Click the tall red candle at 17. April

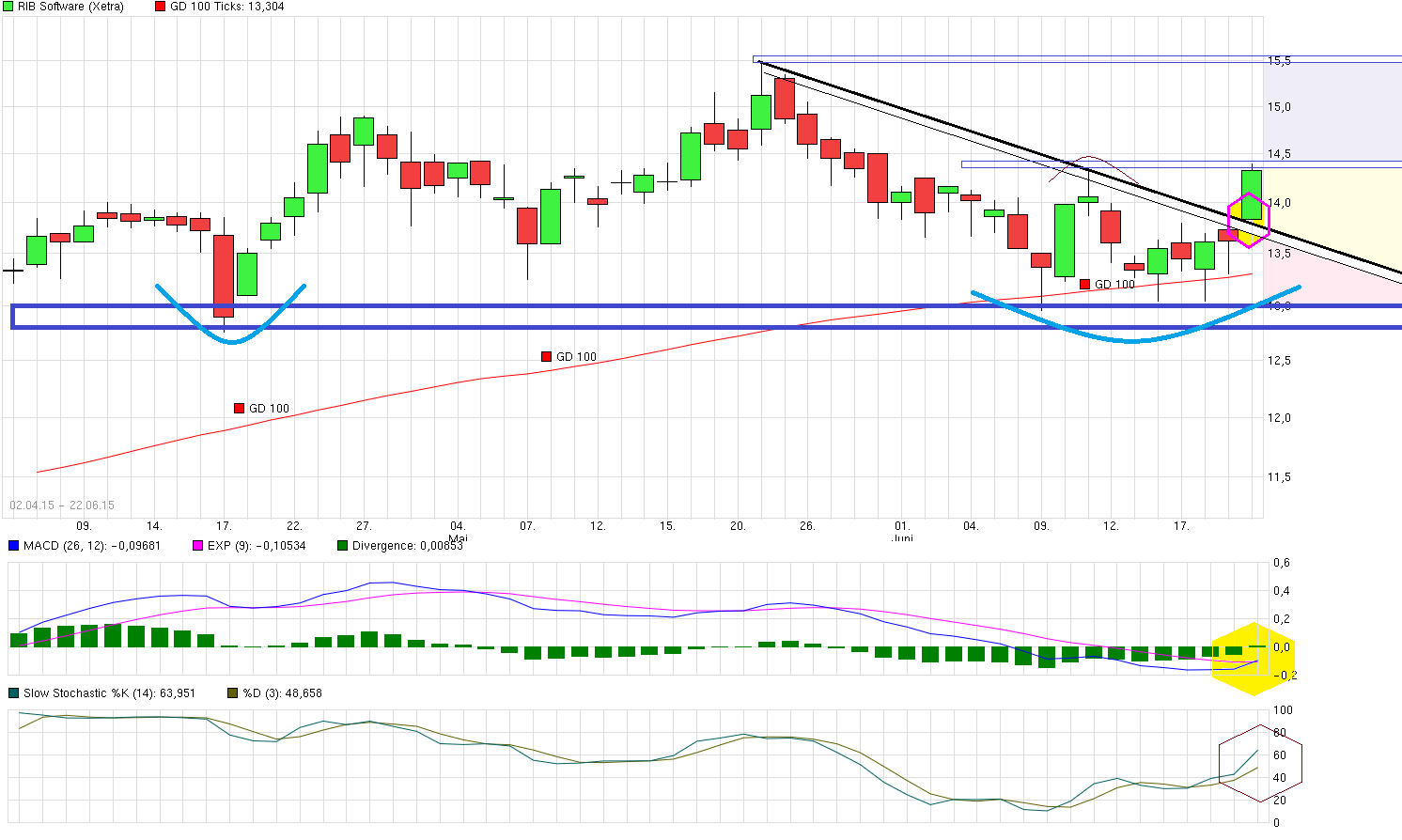tap(224, 276)
